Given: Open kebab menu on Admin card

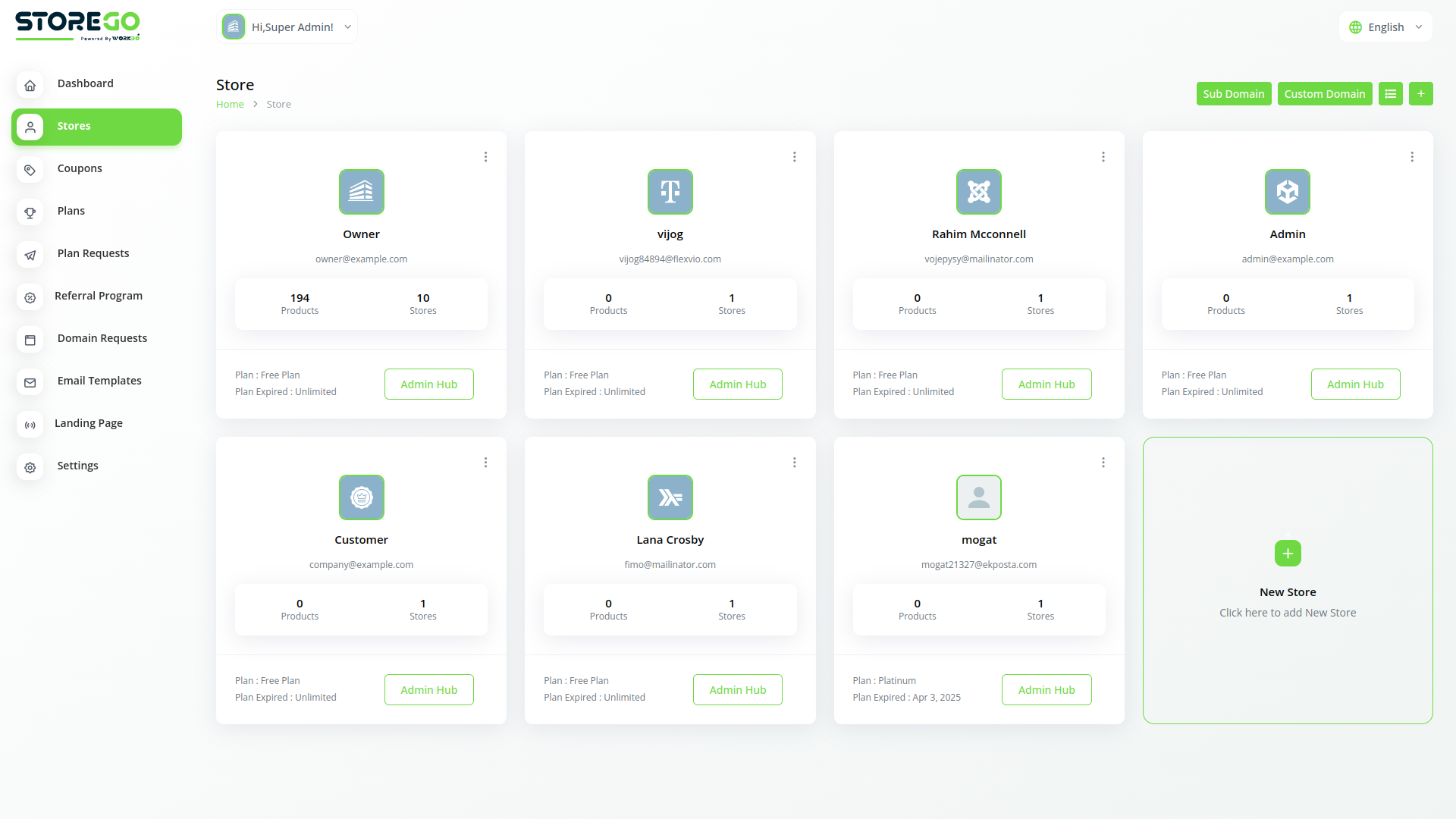Looking at the screenshot, I should [x=1411, y=157].
